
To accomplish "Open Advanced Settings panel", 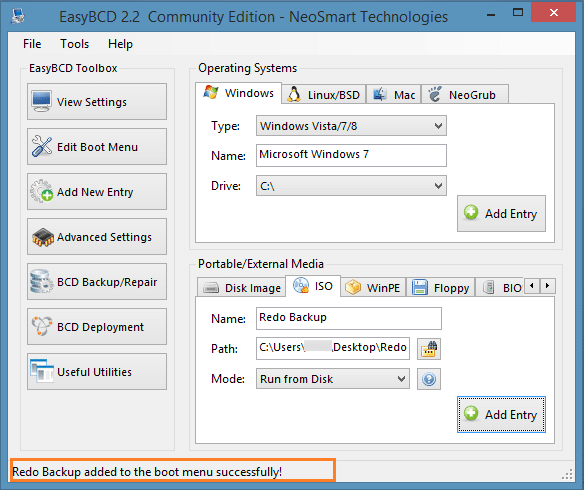I will coord(97,236).
